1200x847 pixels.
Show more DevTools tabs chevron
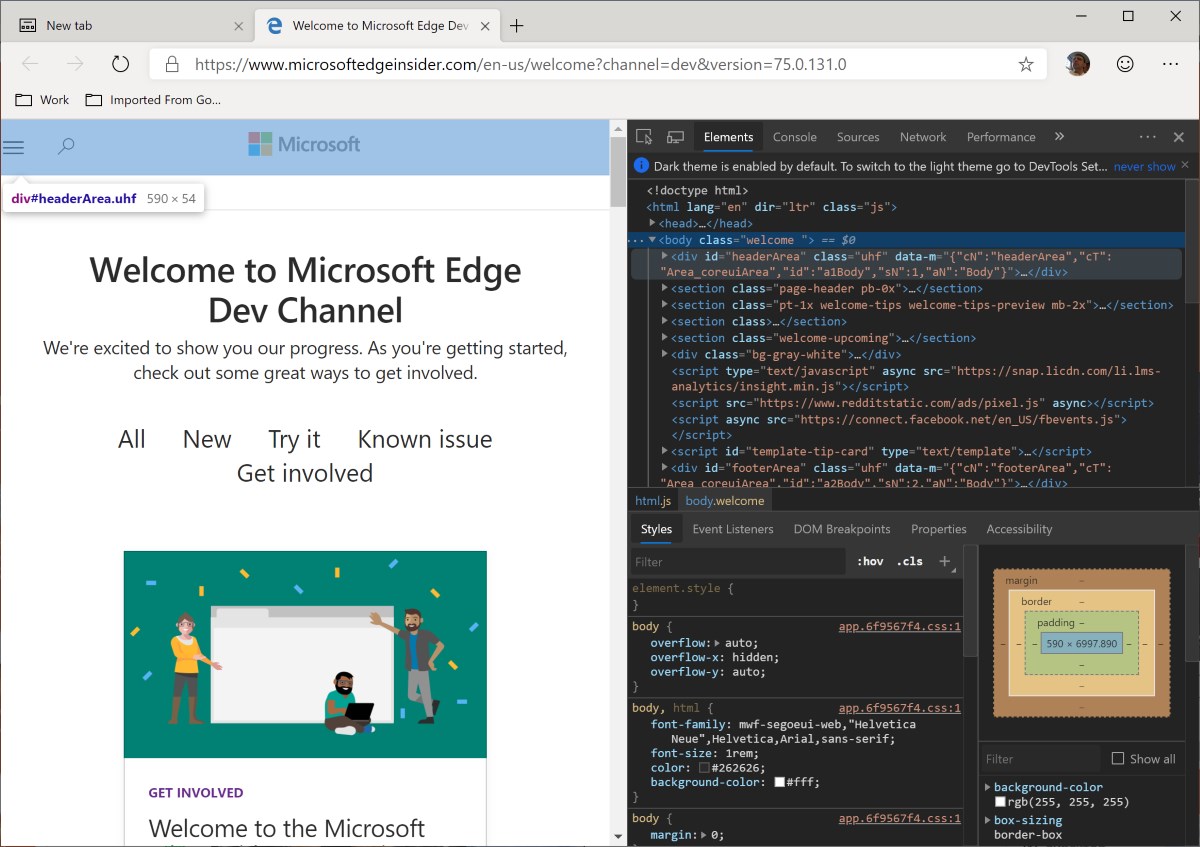pyautogui.click(x=1059, y=137)
